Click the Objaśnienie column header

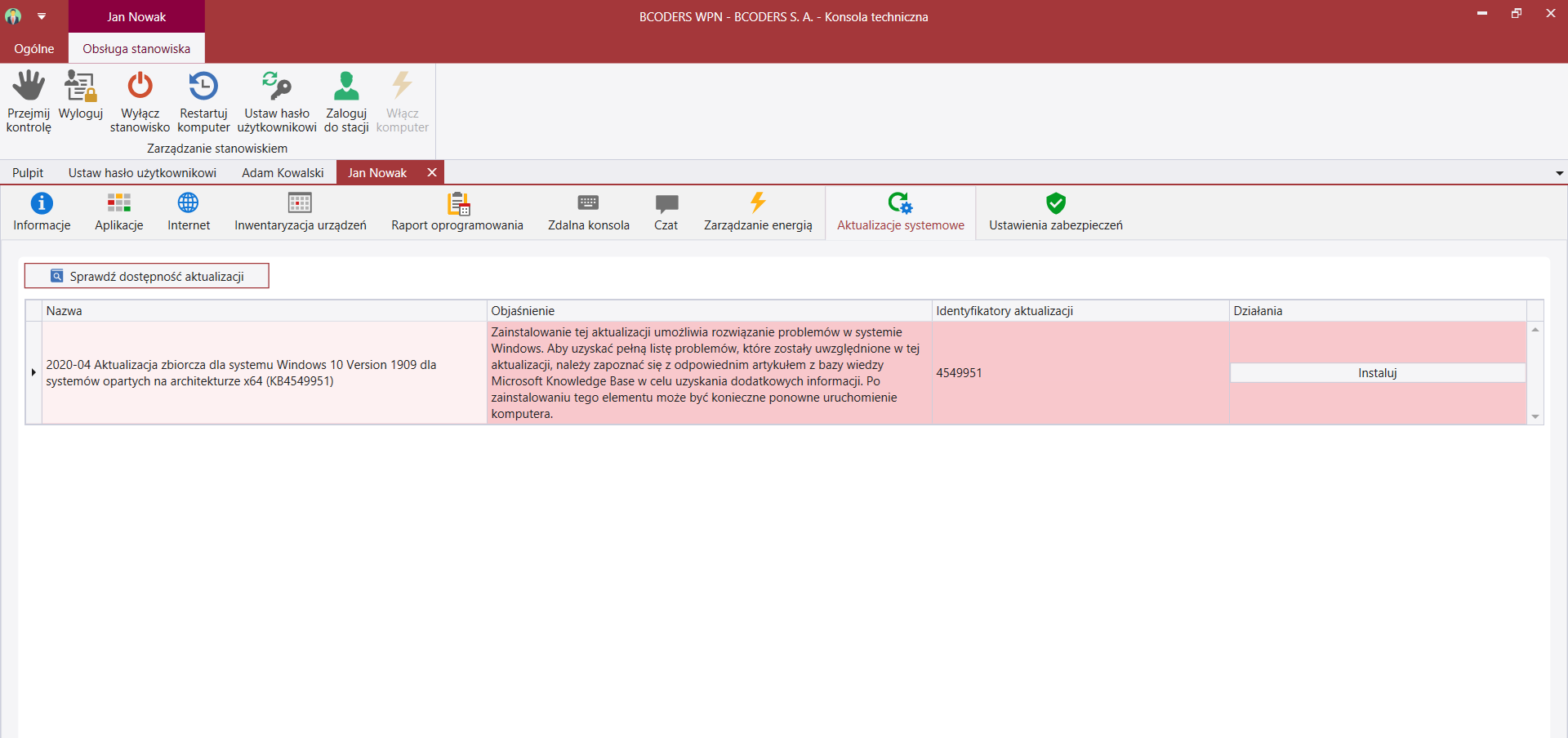[x=710, y=311]
